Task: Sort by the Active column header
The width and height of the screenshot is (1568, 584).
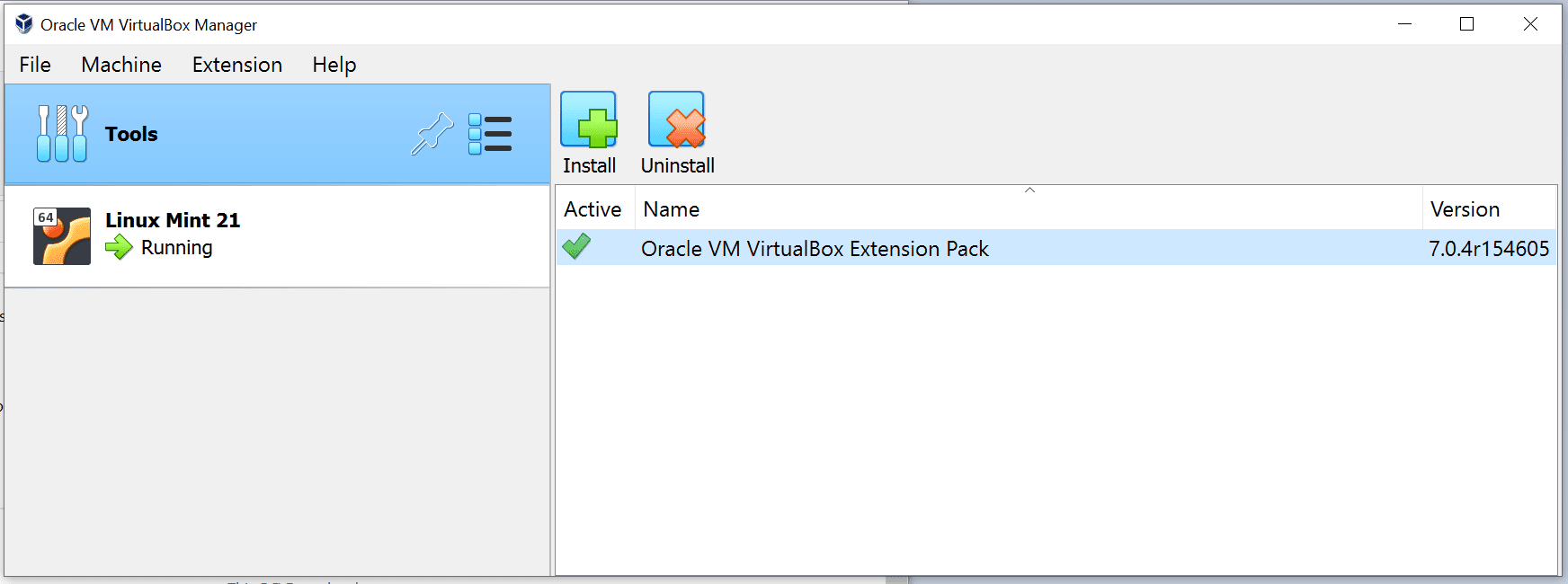Action: (x=595, y=209)
